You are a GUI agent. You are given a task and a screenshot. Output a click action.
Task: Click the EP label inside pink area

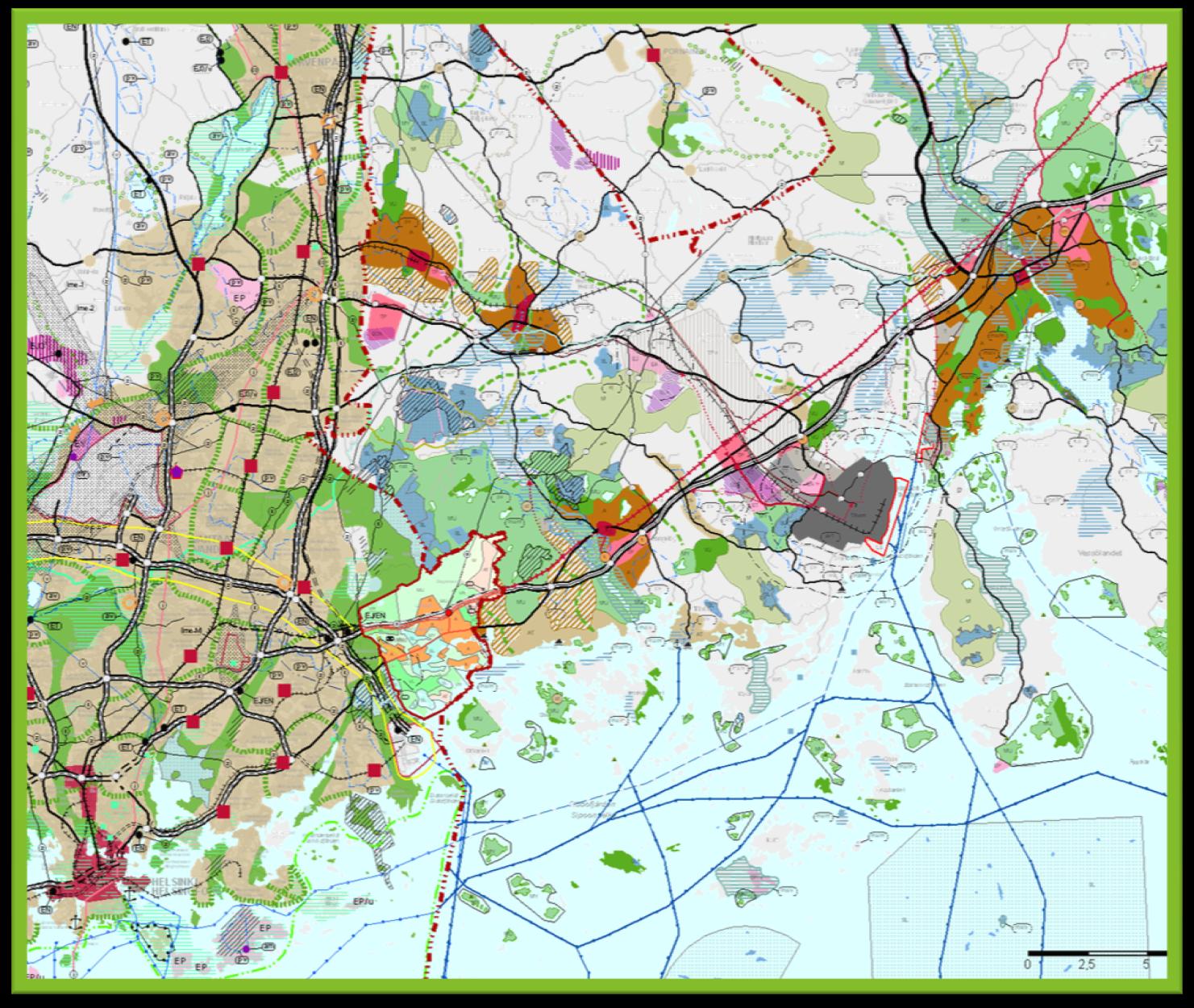coord(239,298)
